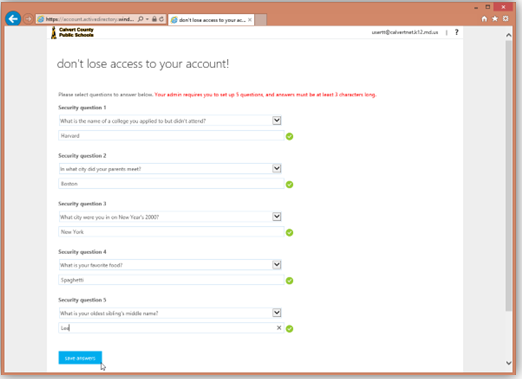
Task: Open the browser Home icon
Action: pos(484,19)
